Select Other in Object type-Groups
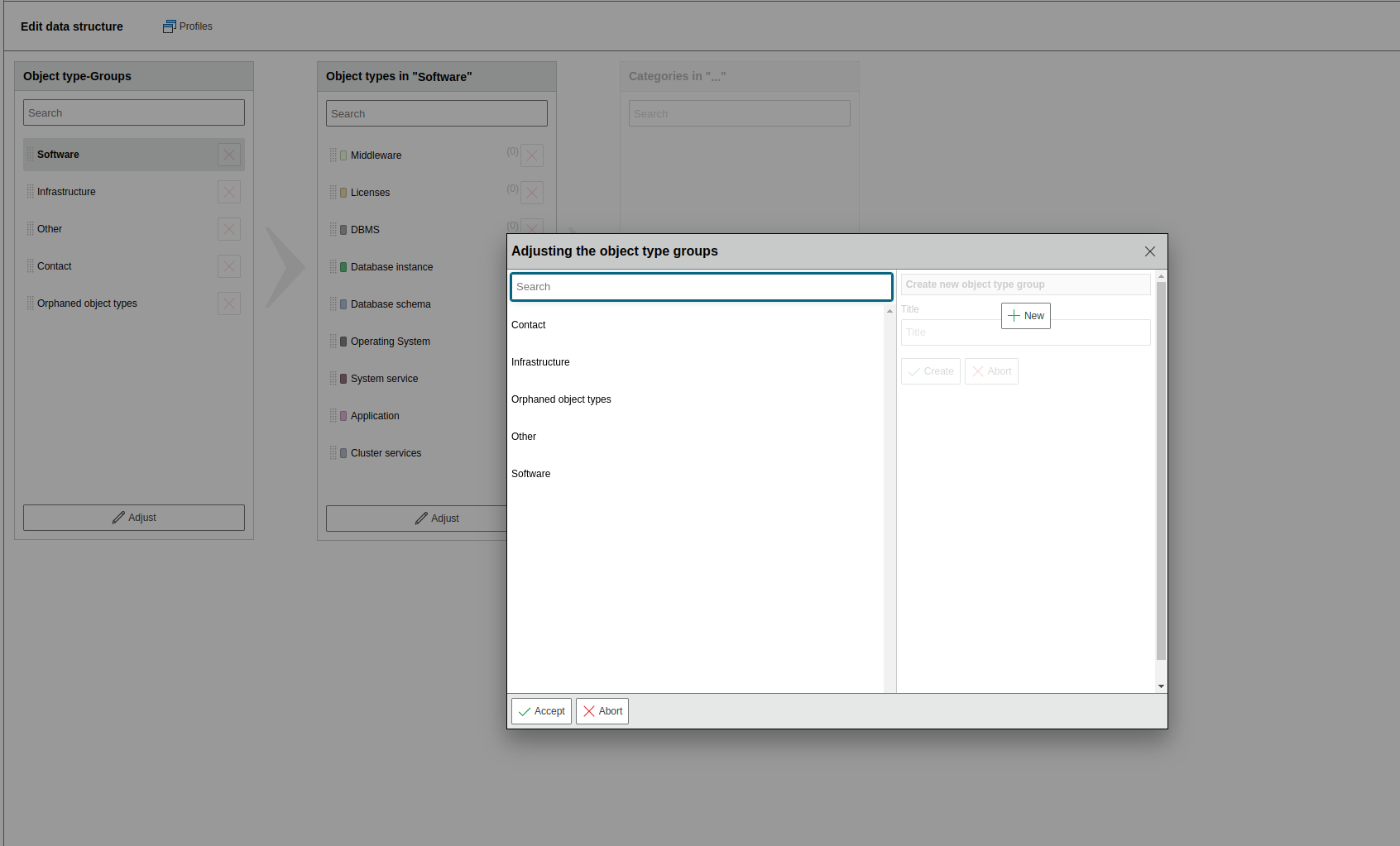 134,229
